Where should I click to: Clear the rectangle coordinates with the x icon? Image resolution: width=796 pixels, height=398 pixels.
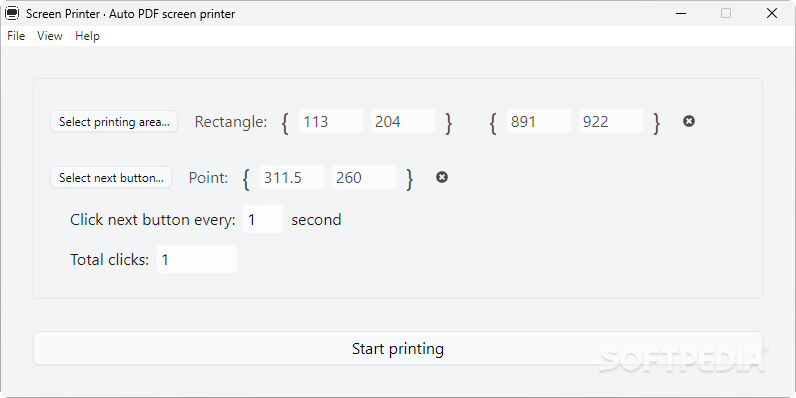point(689,121)
